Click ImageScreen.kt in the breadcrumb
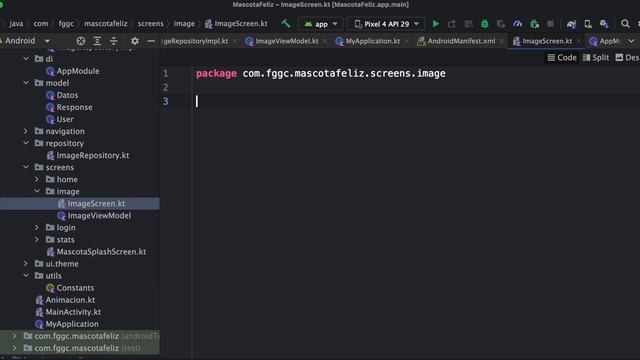This screenshot has height=360, width=640. [x=236, y=24]
